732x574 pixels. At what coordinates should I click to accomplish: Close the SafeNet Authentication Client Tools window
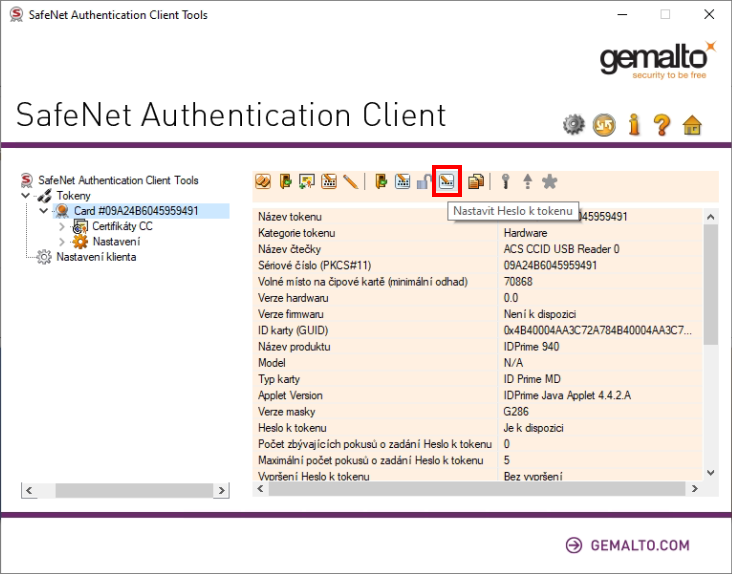709,14
